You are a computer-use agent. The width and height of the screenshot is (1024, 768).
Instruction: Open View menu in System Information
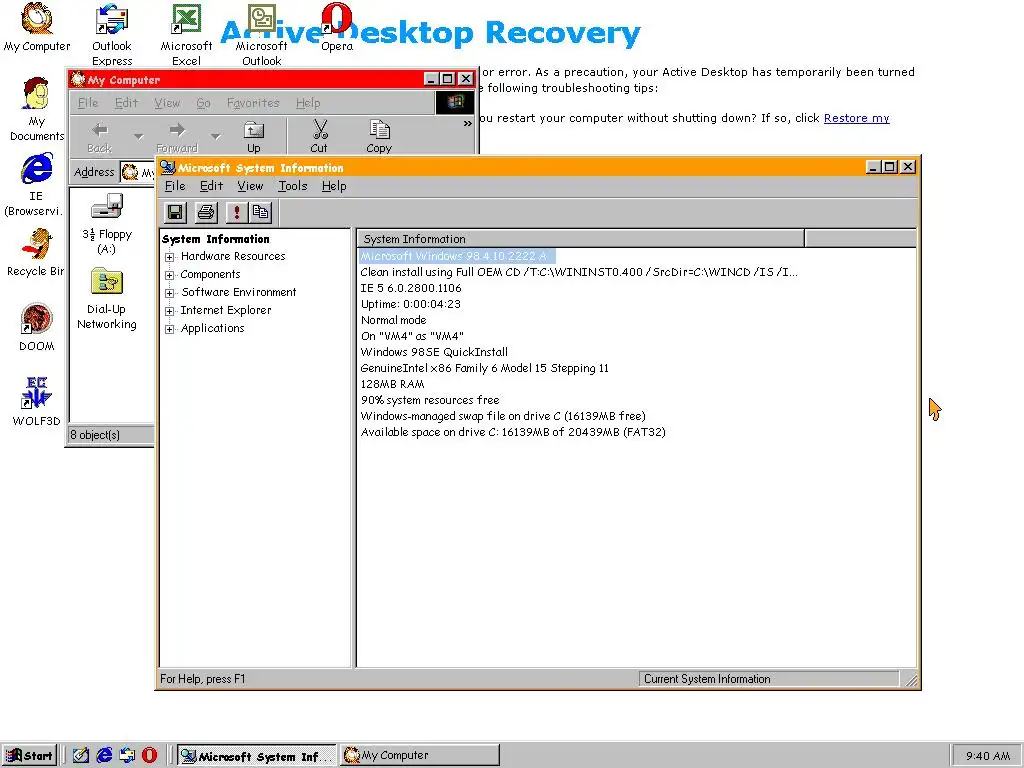coord(250,186)
